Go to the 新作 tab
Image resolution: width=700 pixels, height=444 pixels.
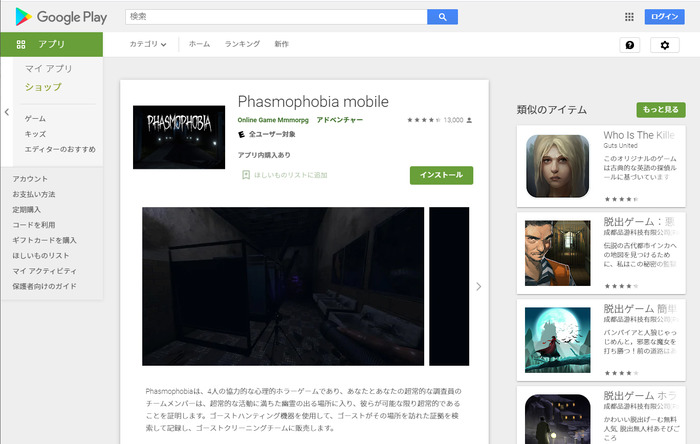click(281, 44)
